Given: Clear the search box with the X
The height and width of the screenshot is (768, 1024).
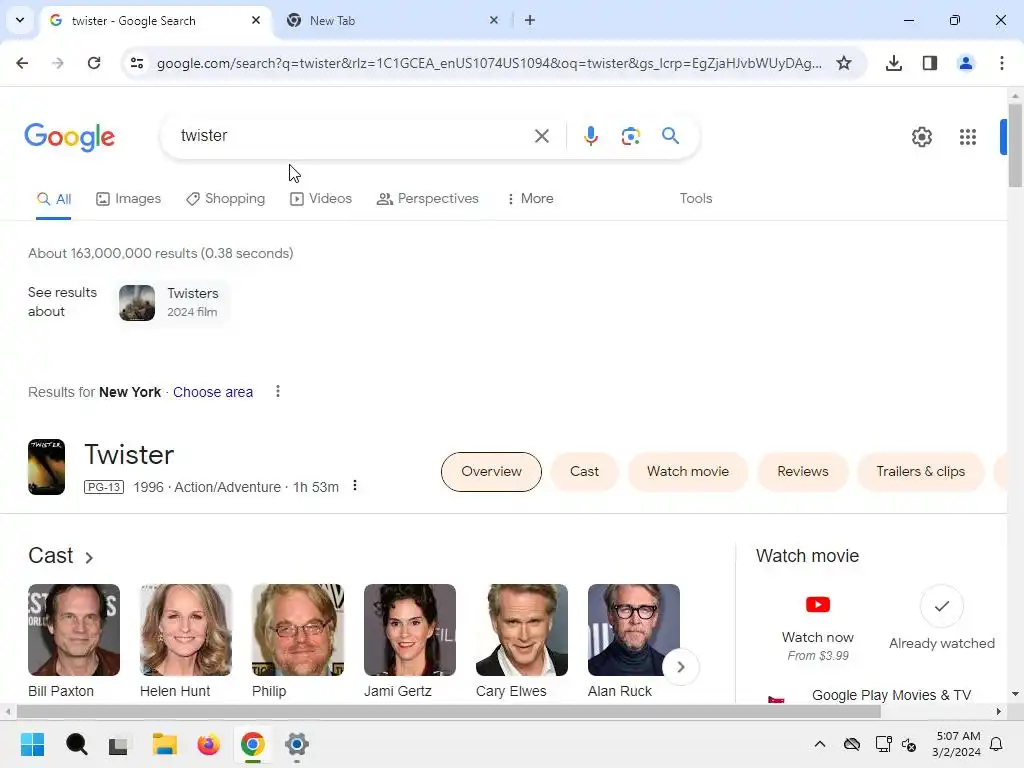Looking at the screenshot, I should pyautogui.click(x=542, y=136).
